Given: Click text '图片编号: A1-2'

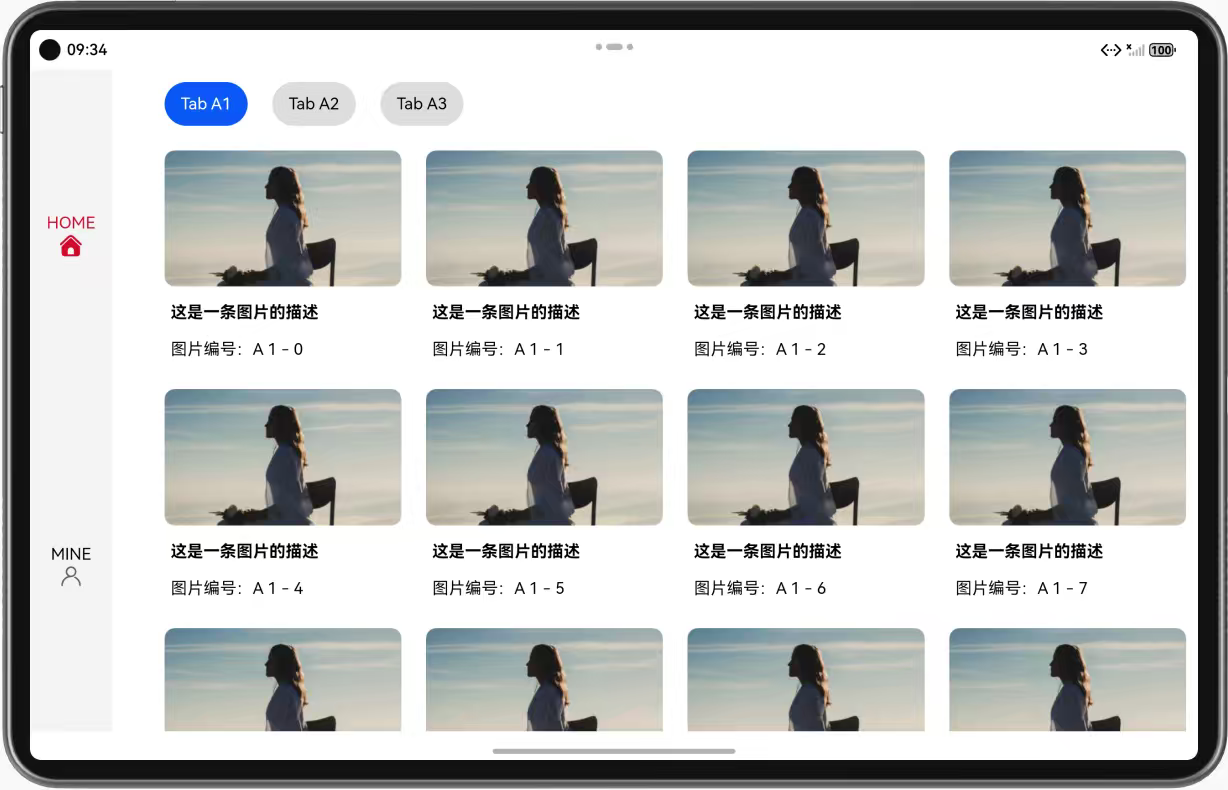Looking at the screenshot, I should [761, 349].
